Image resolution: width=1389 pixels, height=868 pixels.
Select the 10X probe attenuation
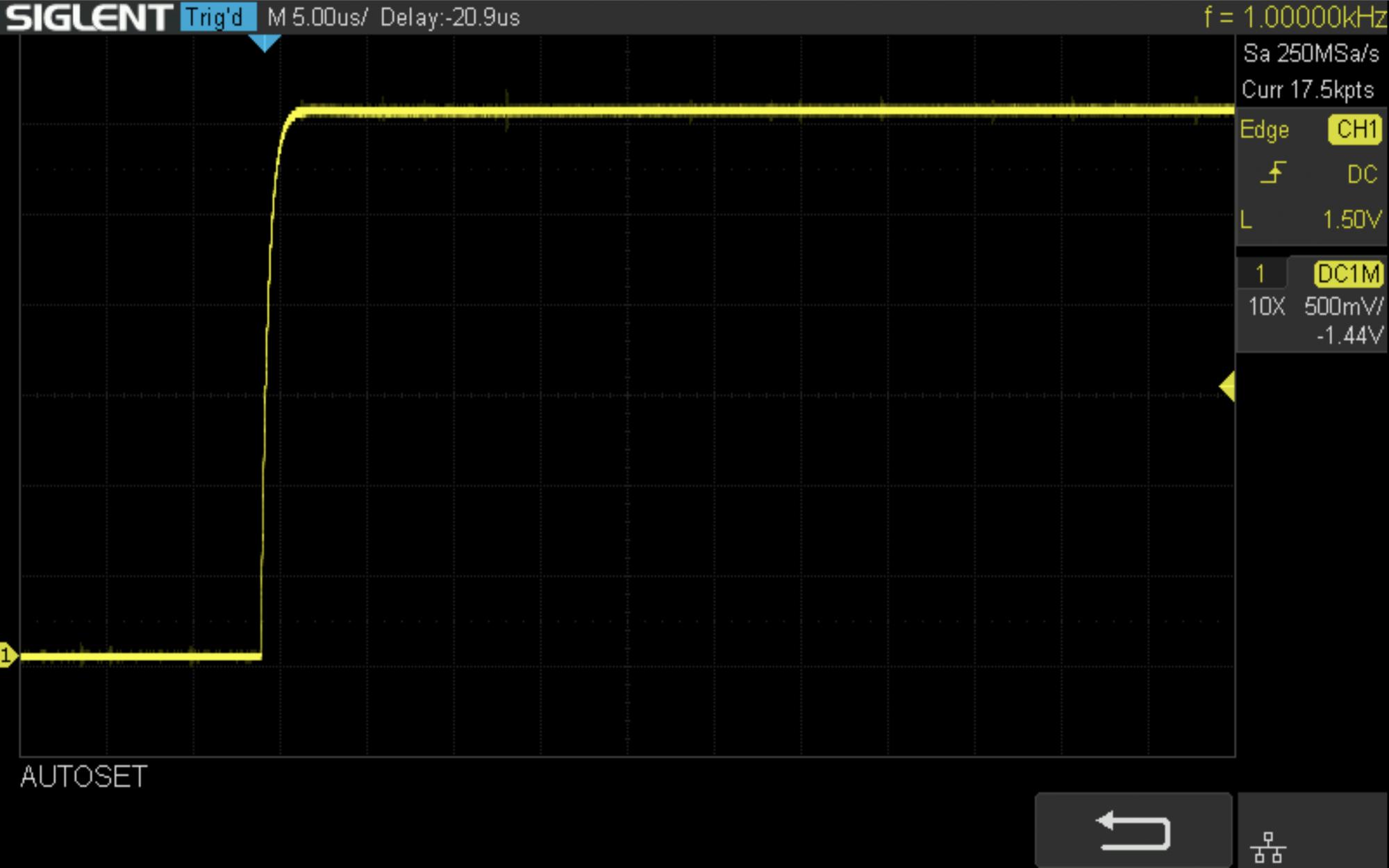[1266, 306]
